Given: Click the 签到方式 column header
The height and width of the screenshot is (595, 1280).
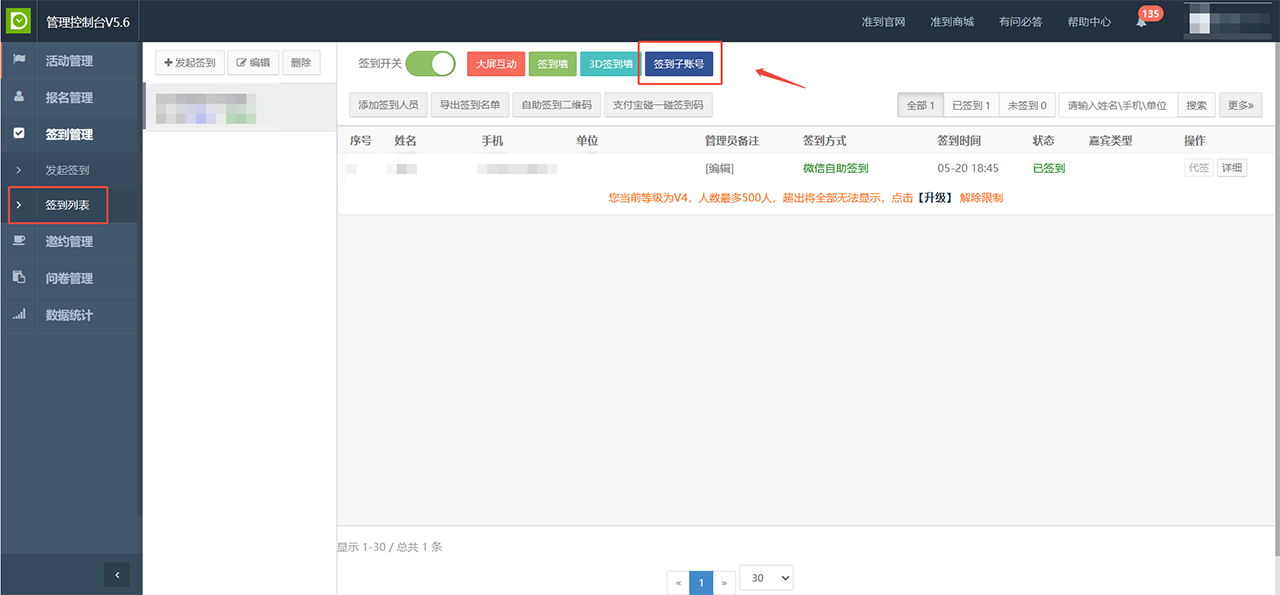Looking at the screenshot, I should [825, 141].
